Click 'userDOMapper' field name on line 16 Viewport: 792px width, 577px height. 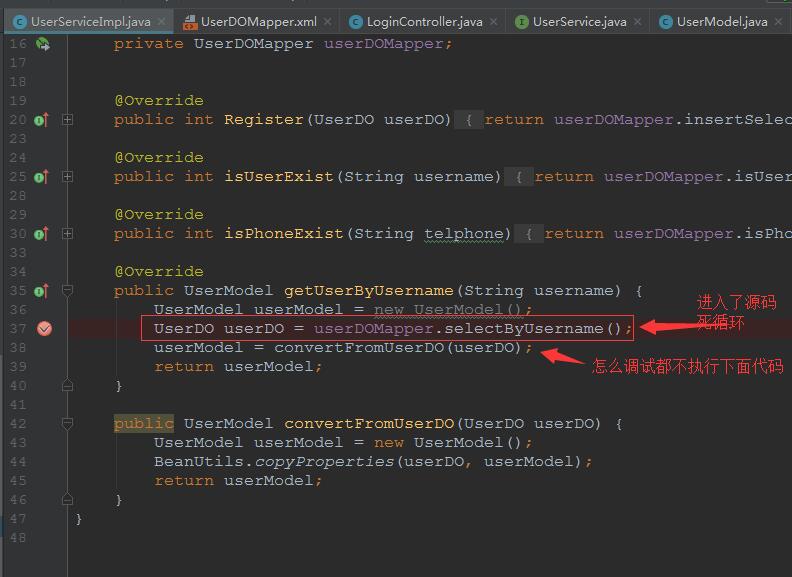click(x=384, y=44)
